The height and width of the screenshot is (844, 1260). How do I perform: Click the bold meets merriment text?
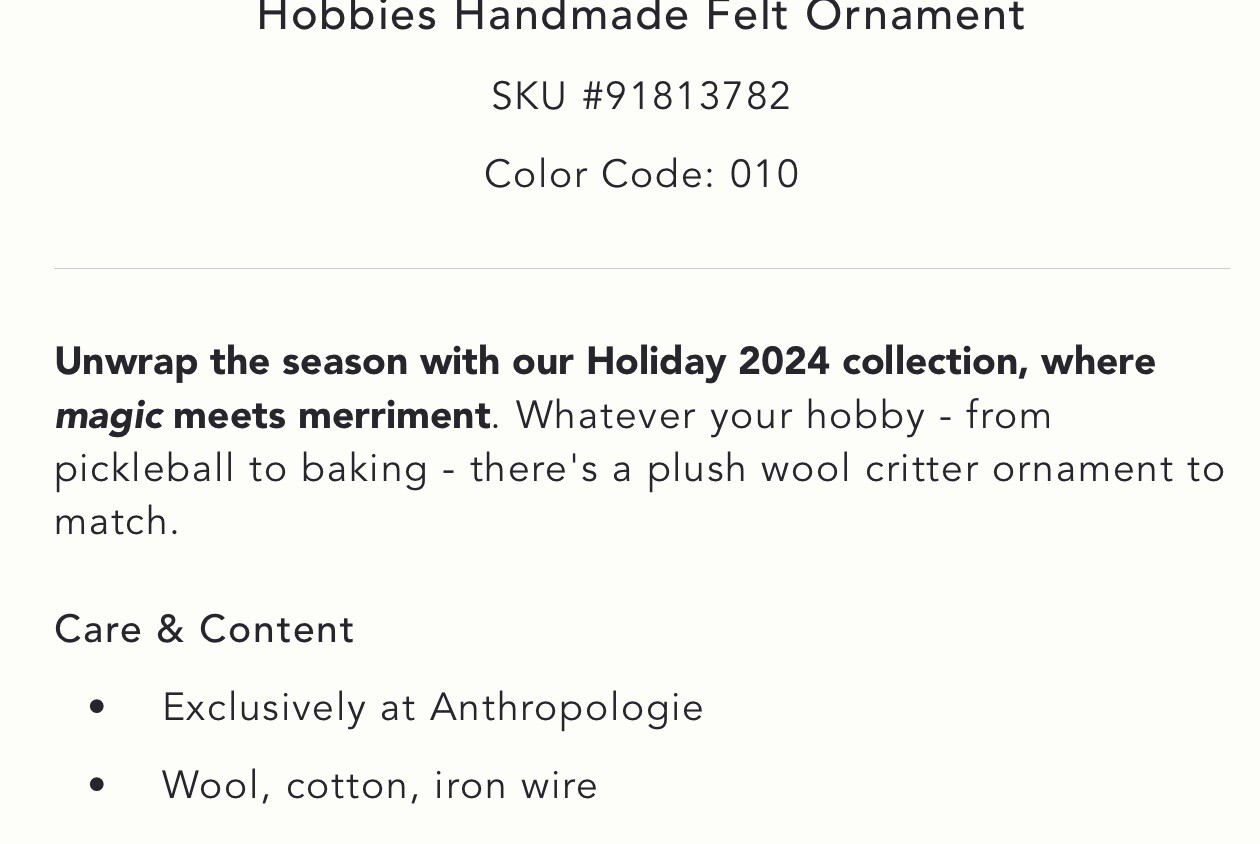pyautogui.click(x=332, y=415)
